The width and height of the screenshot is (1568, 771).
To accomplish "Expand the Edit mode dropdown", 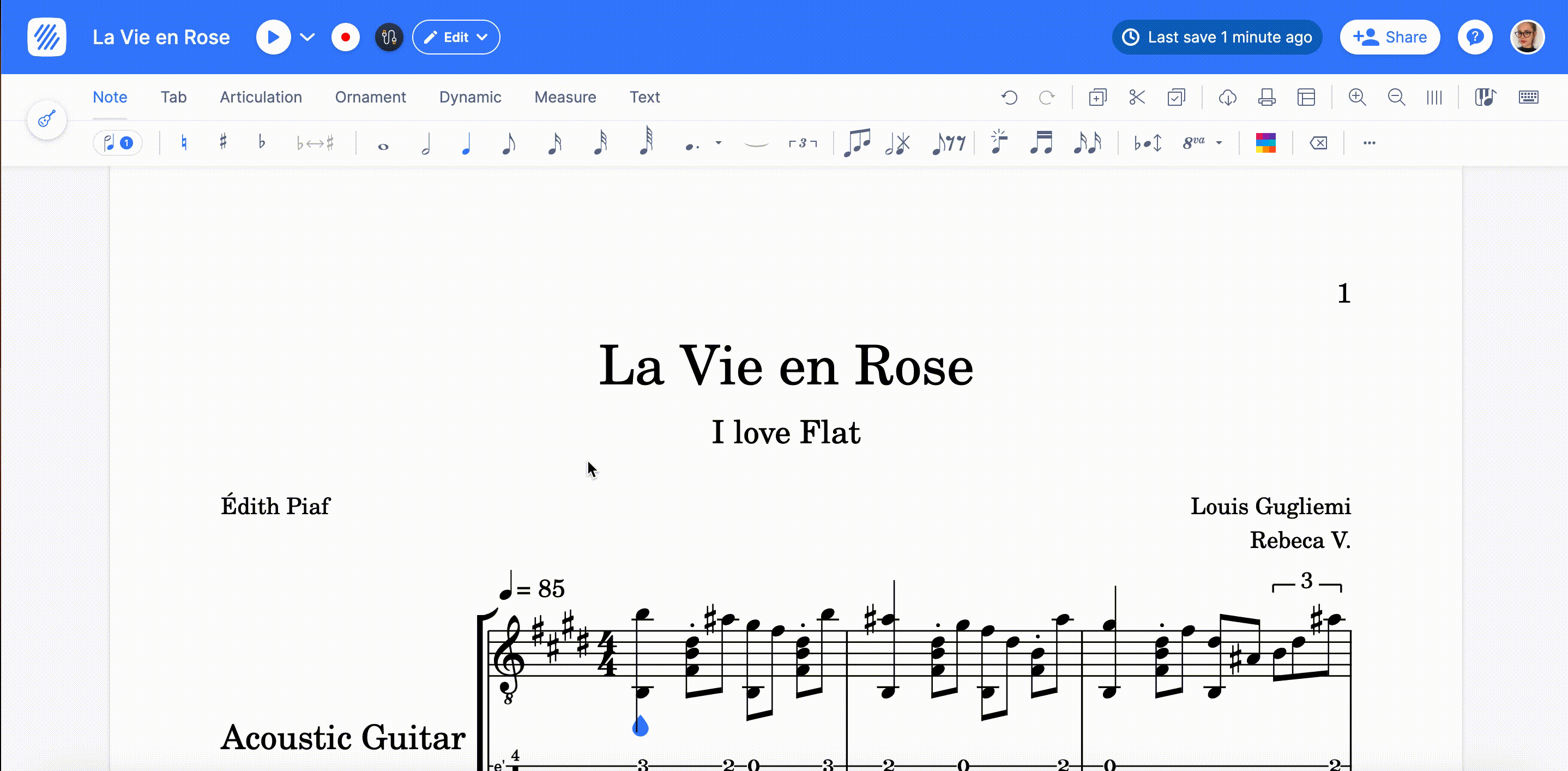I will (x=456, y=37).
